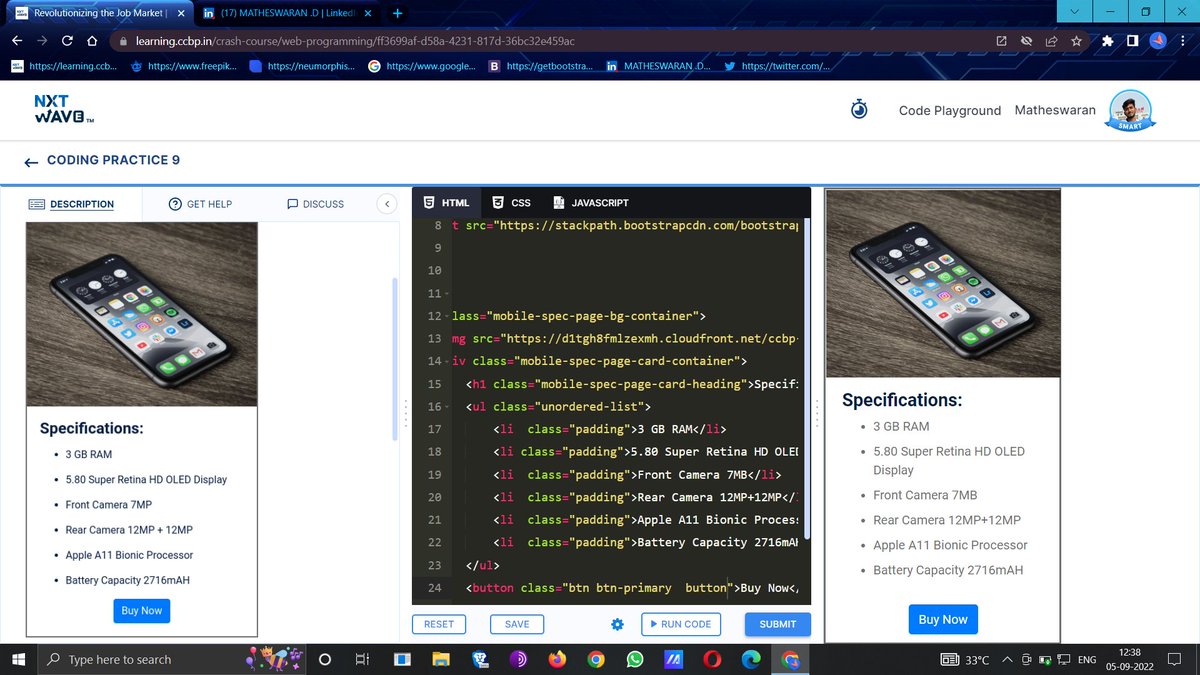Click RUN CODE button
Screen dimensions: 1200x675
click(680, 624)
